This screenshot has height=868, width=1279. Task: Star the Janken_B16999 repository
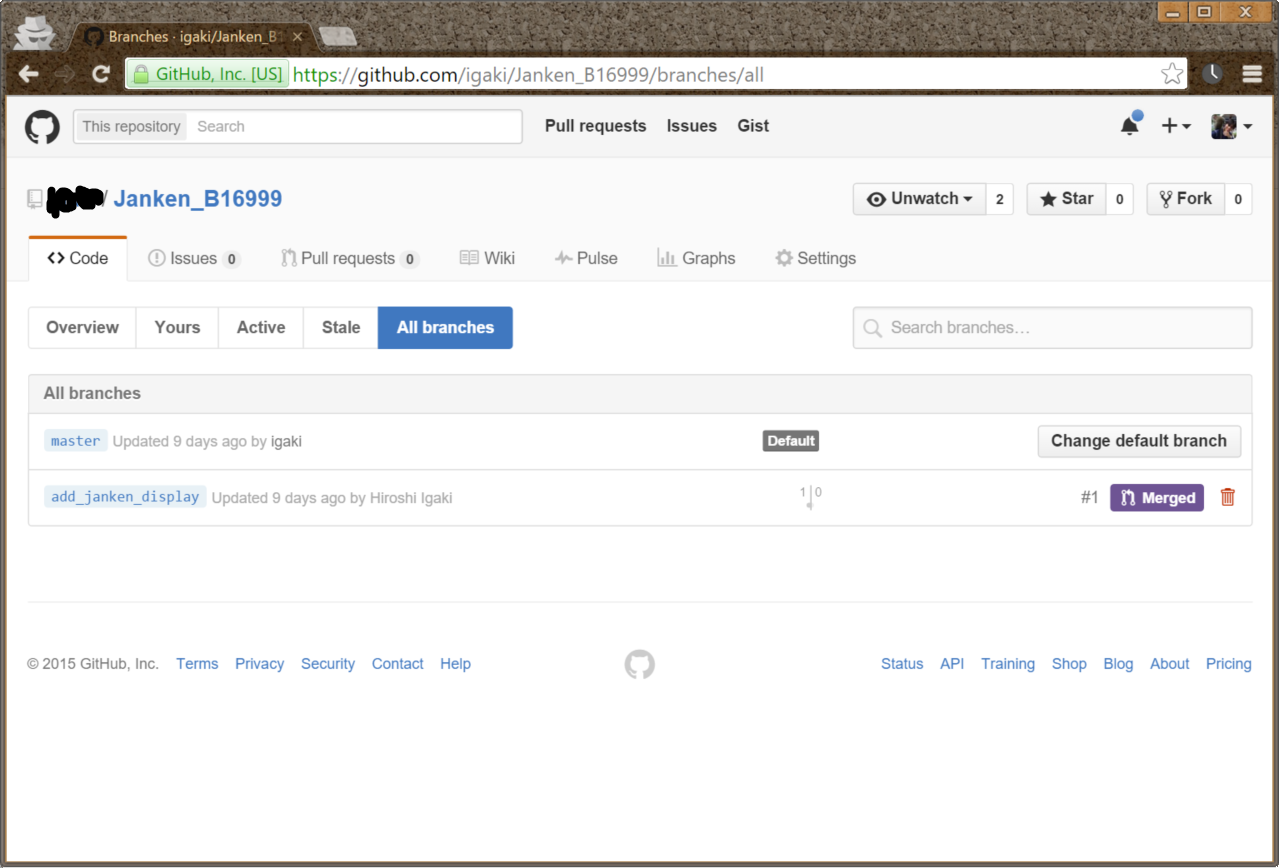click(1067, 199)
